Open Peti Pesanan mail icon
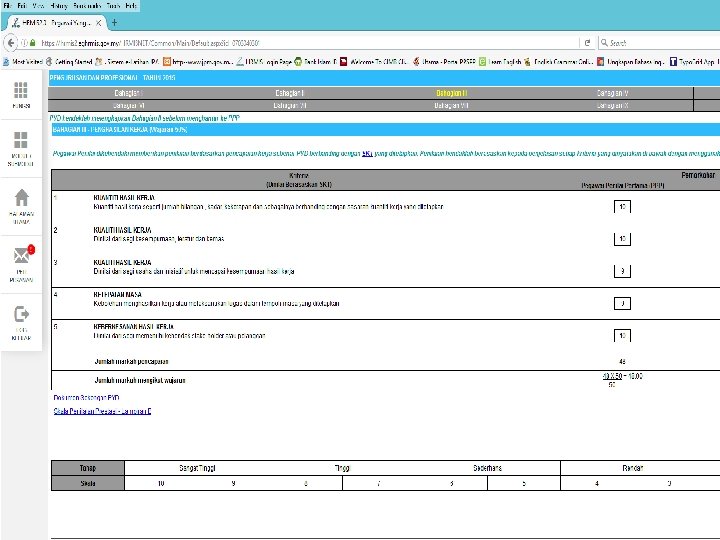The width and height of the screenshot is (720, 540). click(22, 255)
